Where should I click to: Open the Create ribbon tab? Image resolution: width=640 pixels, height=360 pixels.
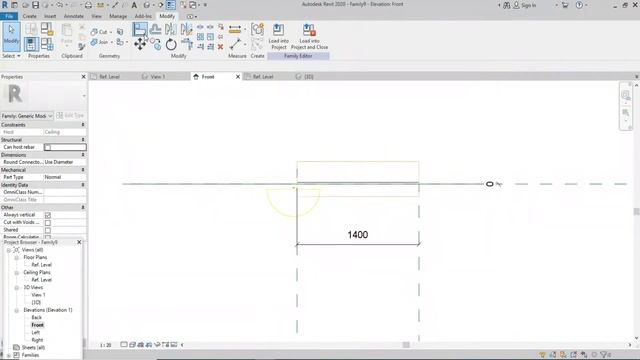(x=29, y=16)
